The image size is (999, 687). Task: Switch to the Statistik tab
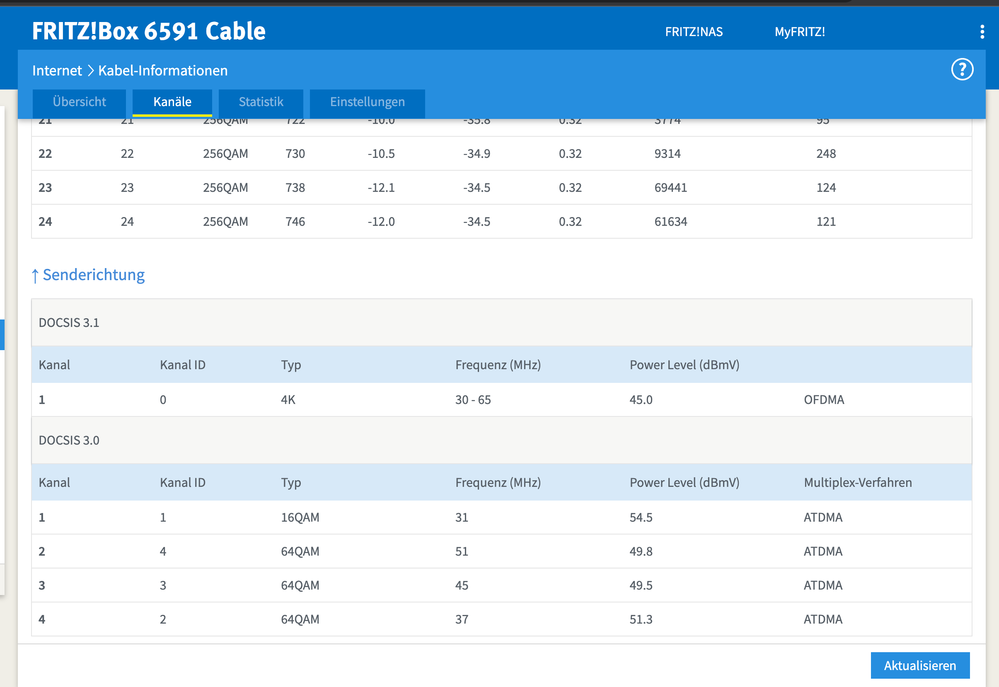(x=261, y=102)
